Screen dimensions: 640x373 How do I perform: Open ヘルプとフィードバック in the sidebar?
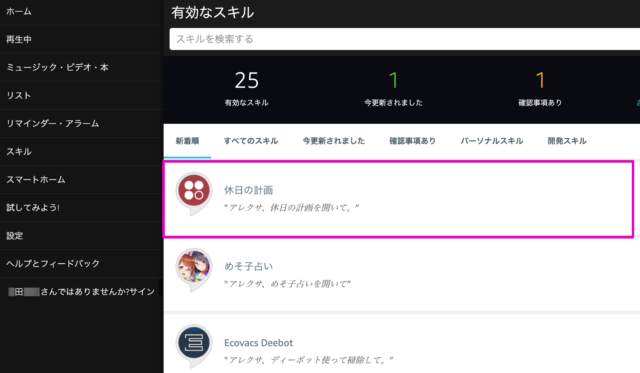click(x=53, y=264)
